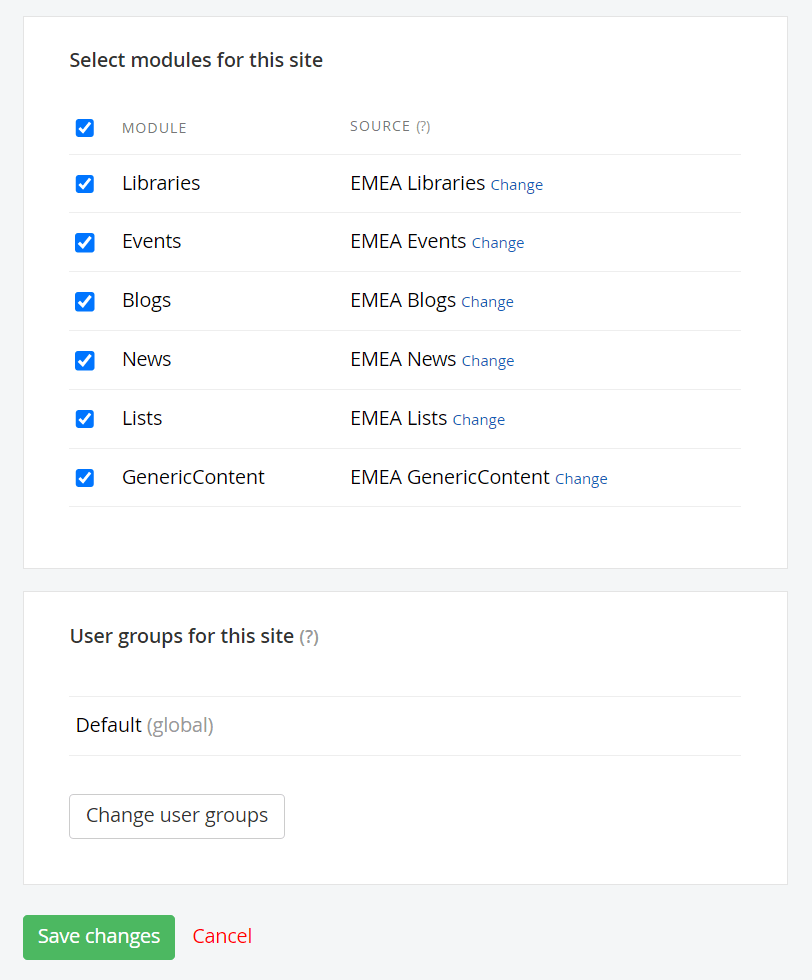Uncheck the Events module checkbox
This screenshot has width=812, height=980.
point(85,242)
